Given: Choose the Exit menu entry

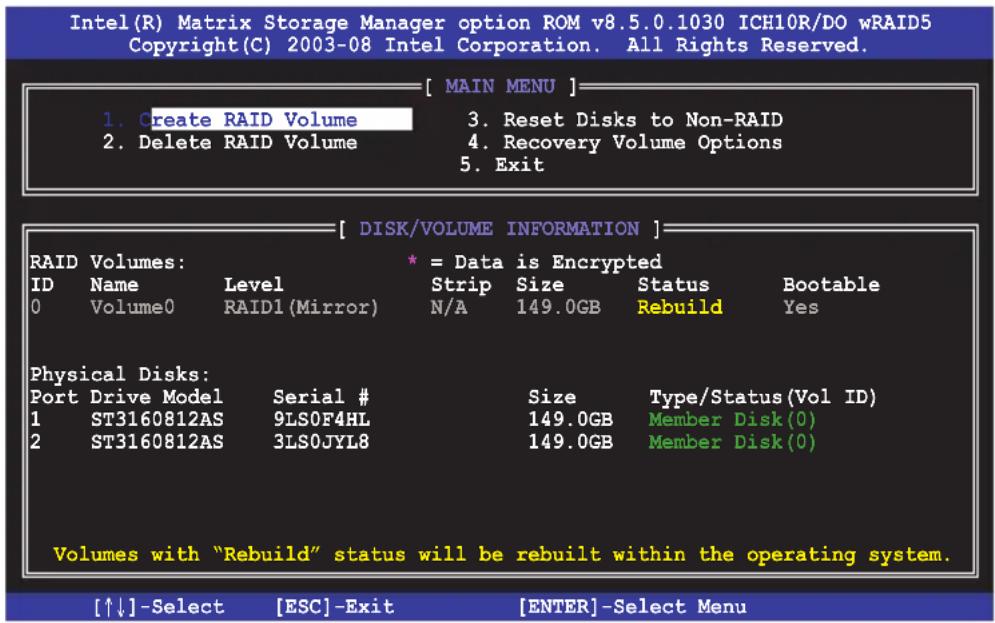Looking at the screenshot, I should (502, 165).
